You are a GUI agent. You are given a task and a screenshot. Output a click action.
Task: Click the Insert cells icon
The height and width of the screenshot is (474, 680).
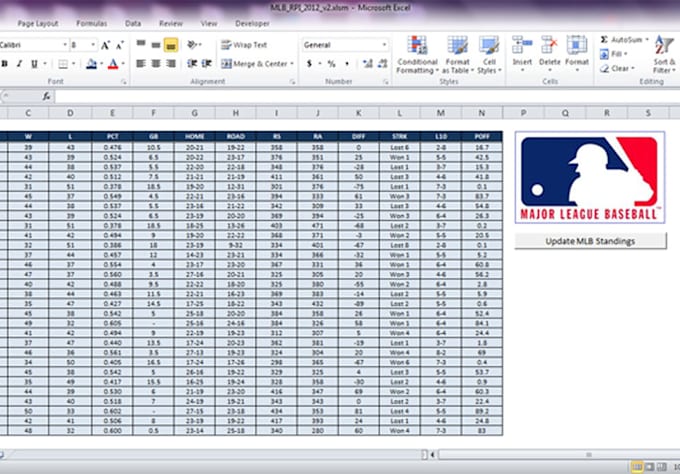pos(522,45)
